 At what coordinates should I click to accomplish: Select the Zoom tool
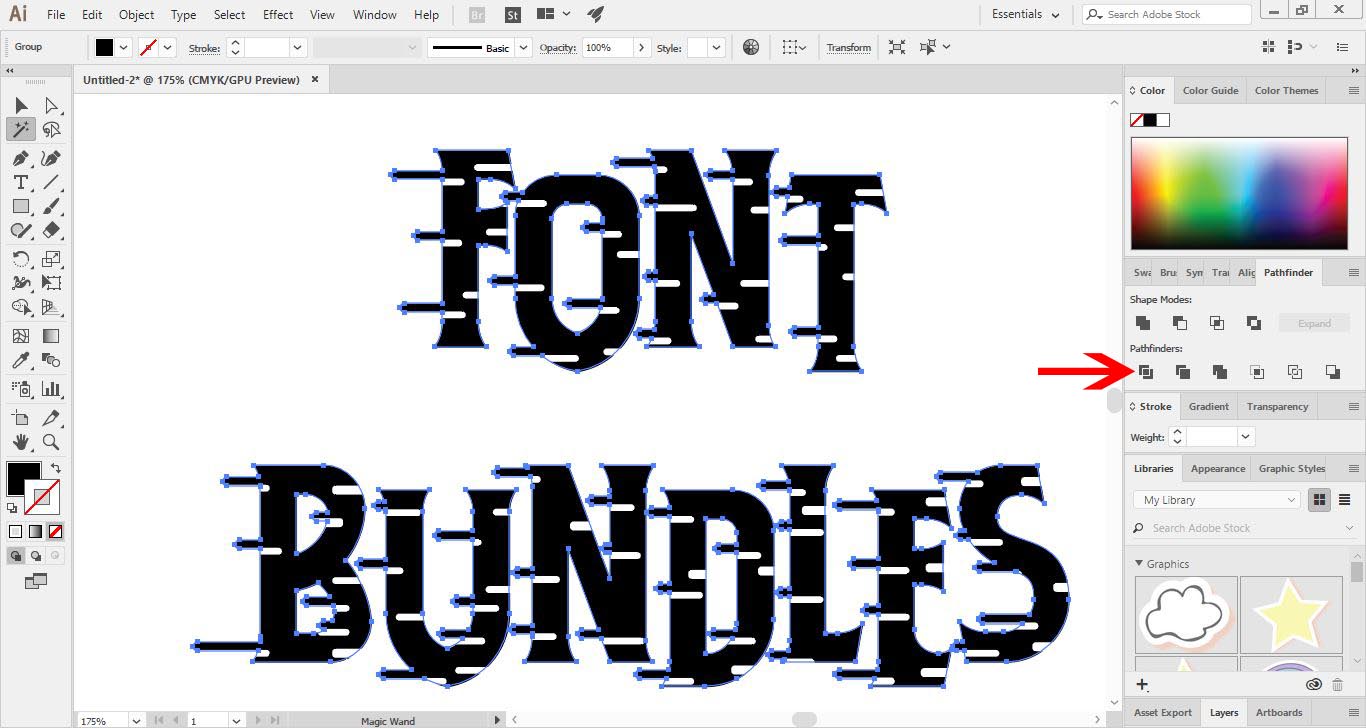[x=51, y=441]
